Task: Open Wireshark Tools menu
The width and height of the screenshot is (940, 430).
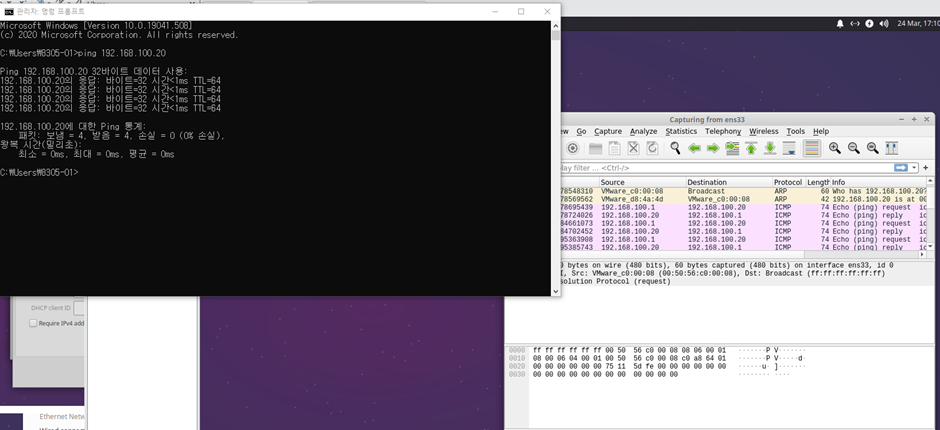Action: [x=796, y=131]
